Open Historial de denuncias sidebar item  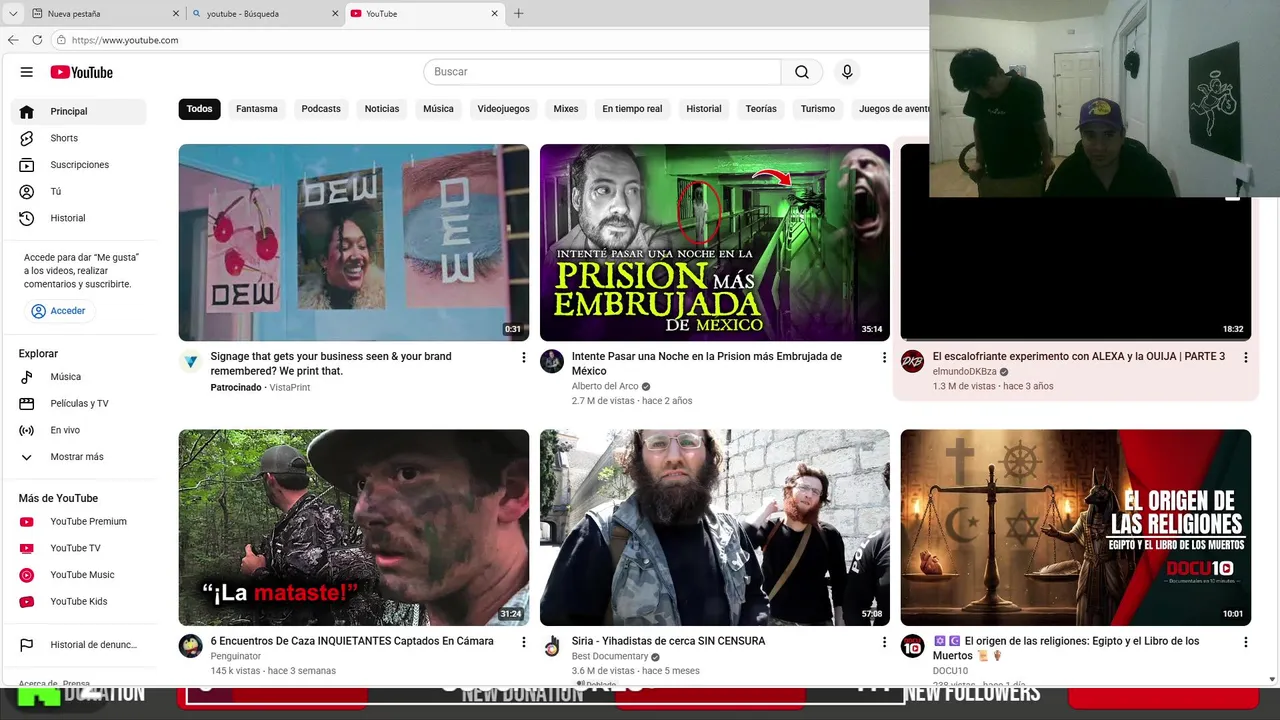point(79,645)
